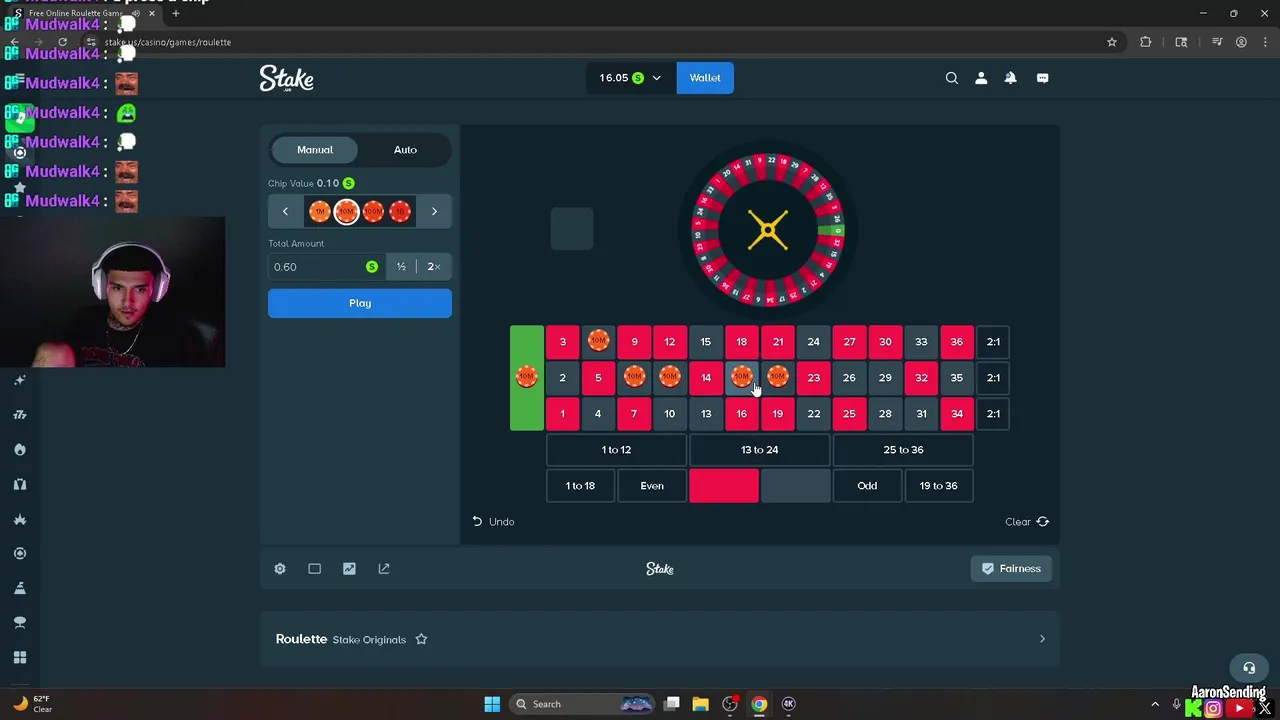Toggle theatre mode rectangle icon
Image resolution: width=1280 pixels, height=720 pixels.
pos(314,569)
